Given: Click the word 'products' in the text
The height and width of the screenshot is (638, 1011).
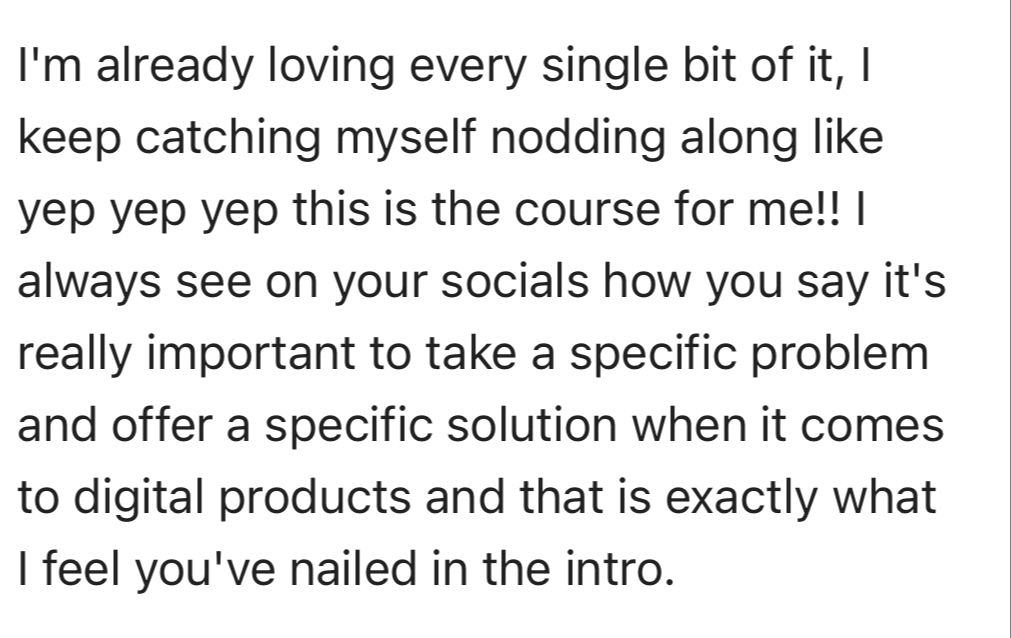Looking at the screenshot, I should point(313,499).
